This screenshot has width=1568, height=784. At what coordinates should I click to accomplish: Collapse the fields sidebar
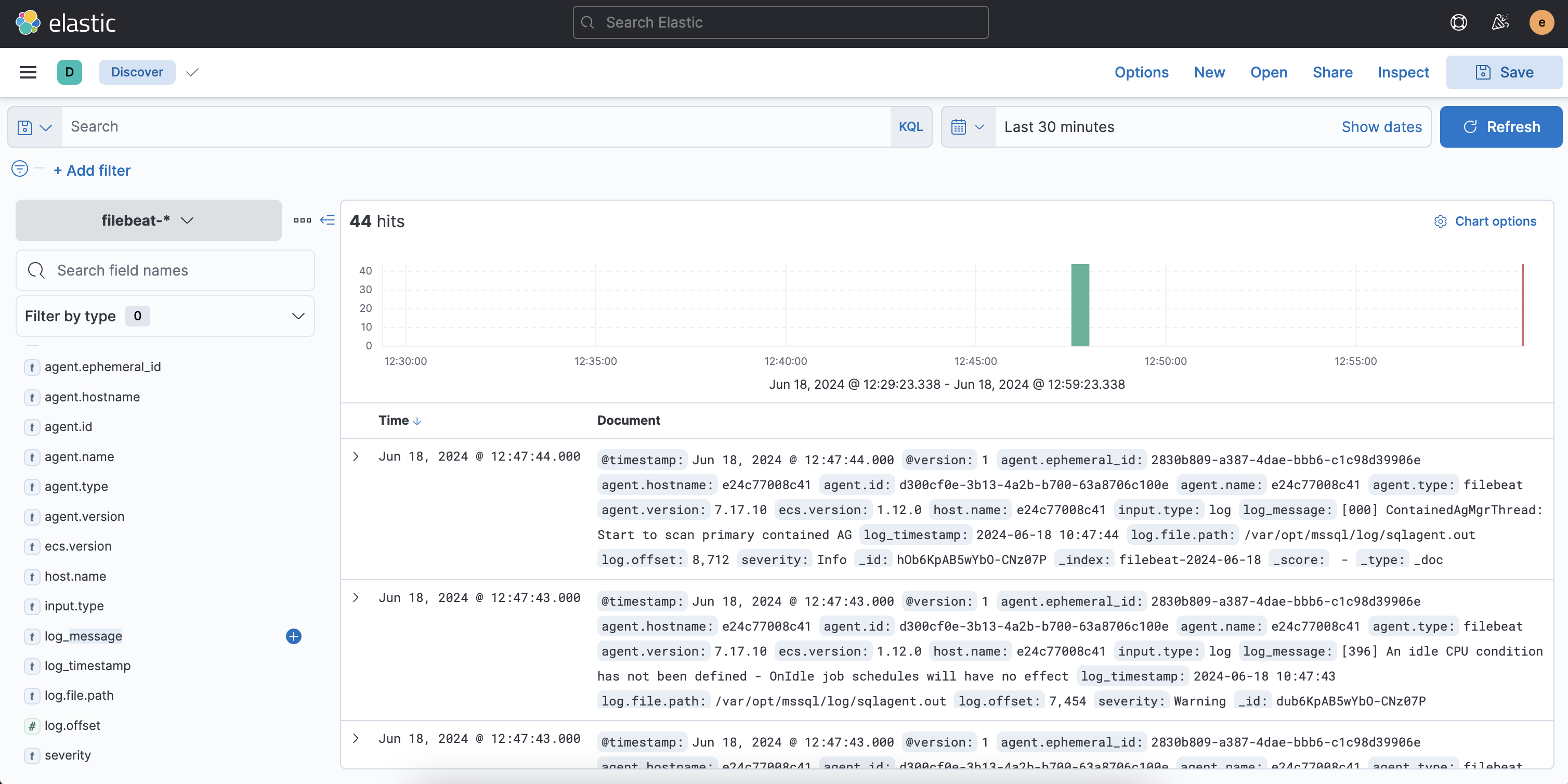point(328,220)
